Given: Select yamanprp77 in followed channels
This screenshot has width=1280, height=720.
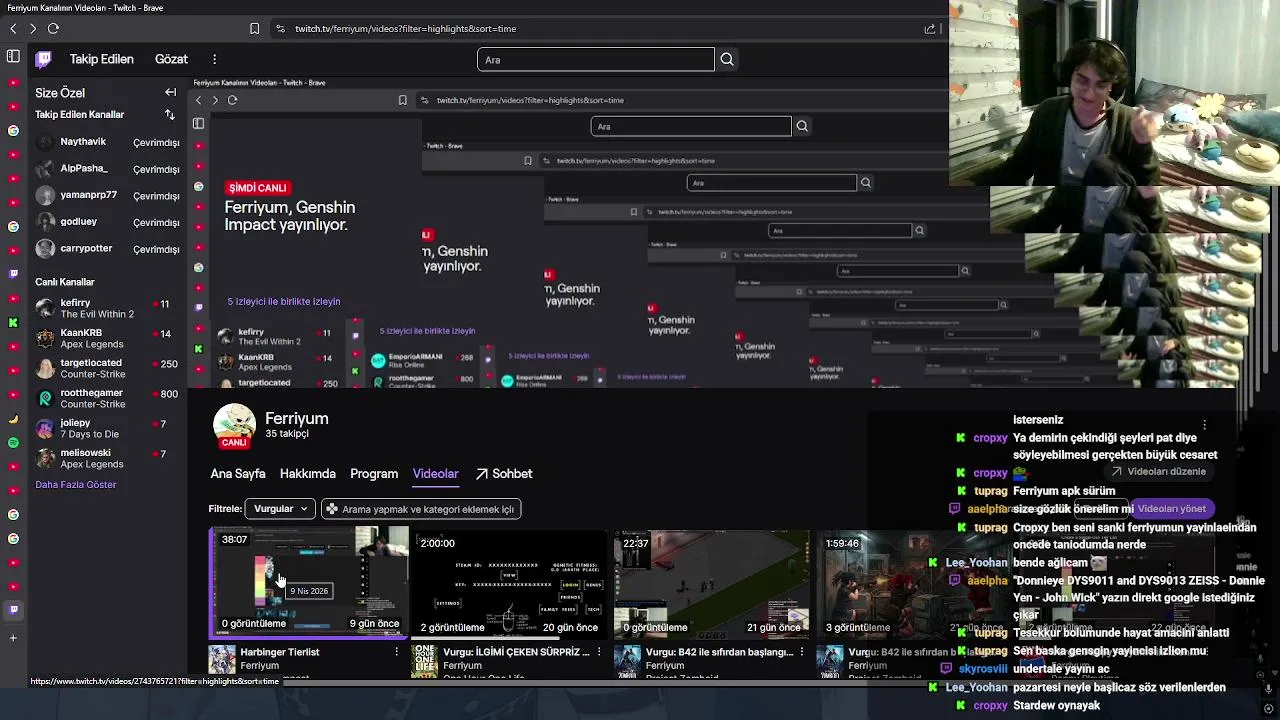Looking at the screenshot, I should [107, 195].
